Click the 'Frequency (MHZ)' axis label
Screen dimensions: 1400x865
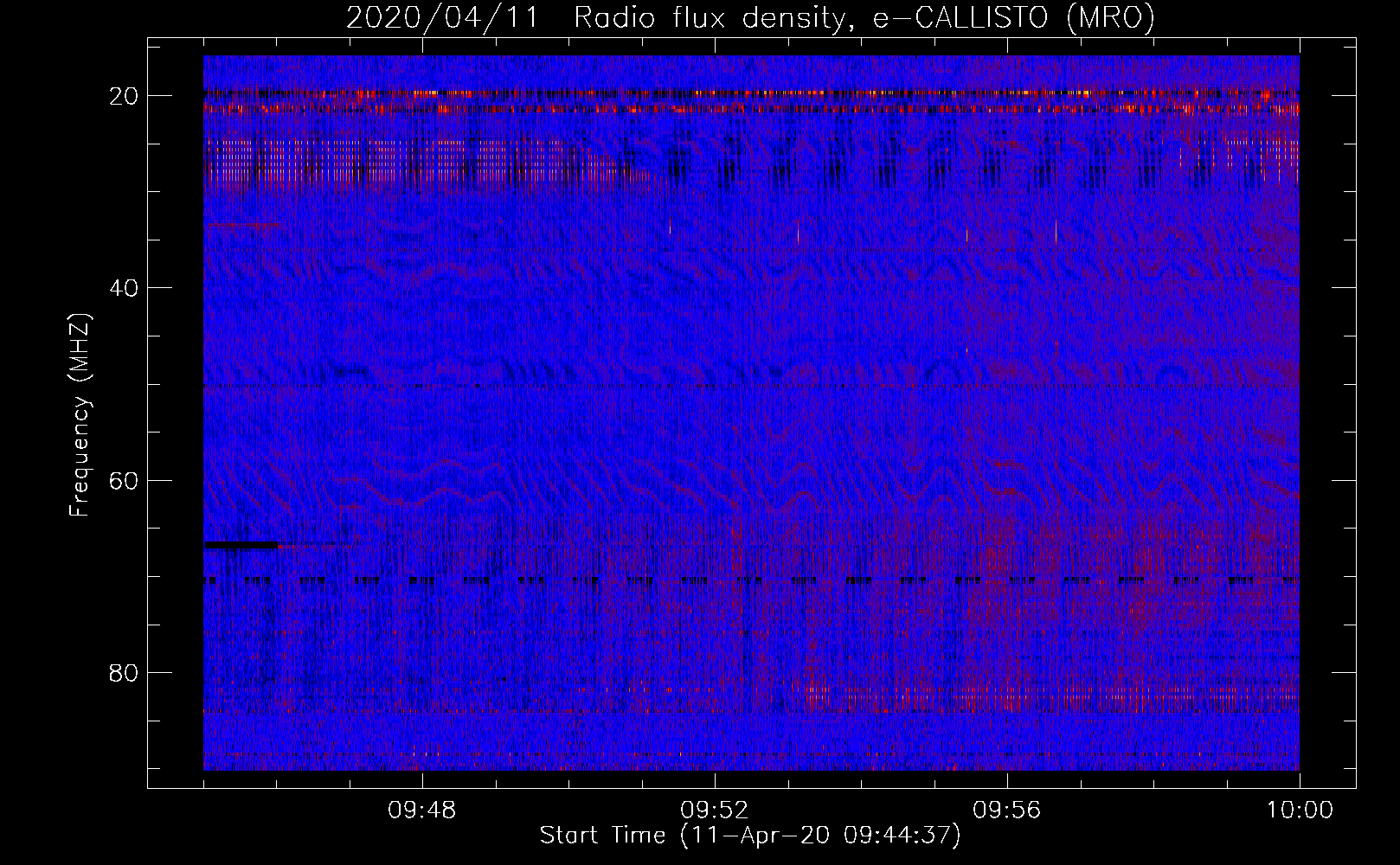click(80, 415)
